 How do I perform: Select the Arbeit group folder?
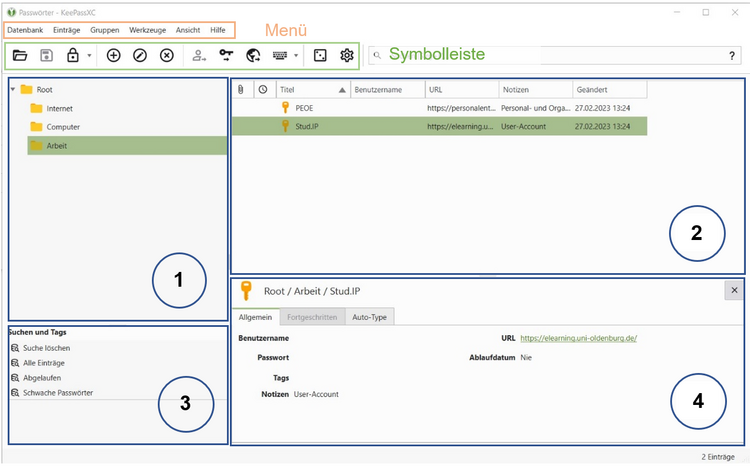click(127, 145)
